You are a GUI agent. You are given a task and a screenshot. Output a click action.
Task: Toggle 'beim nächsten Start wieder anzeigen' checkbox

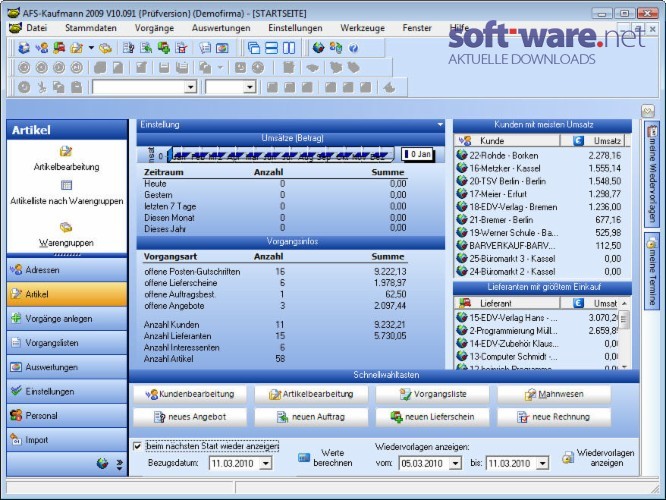[137, 446]
